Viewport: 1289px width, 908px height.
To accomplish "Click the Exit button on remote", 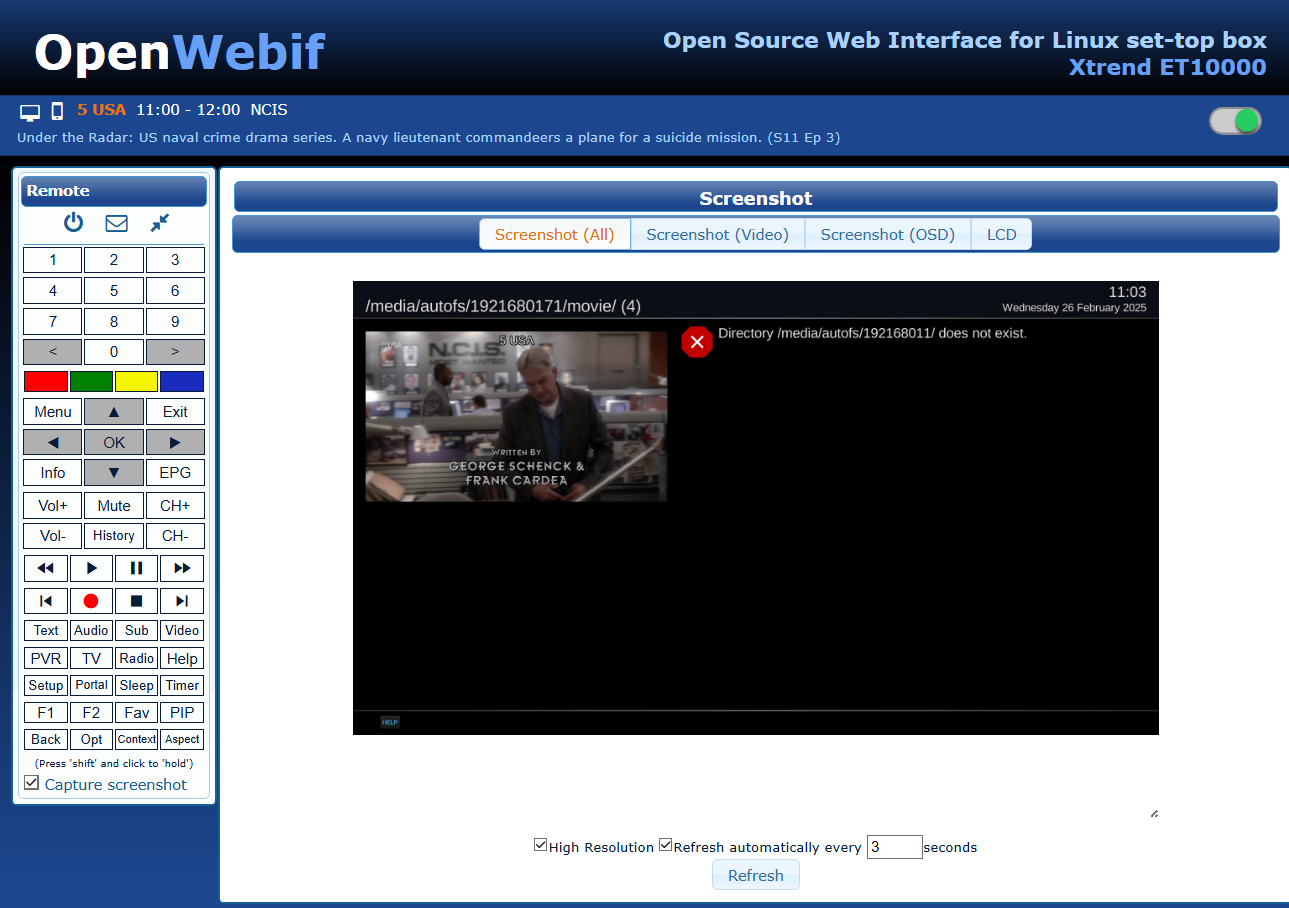I will [x=175, y=412].
